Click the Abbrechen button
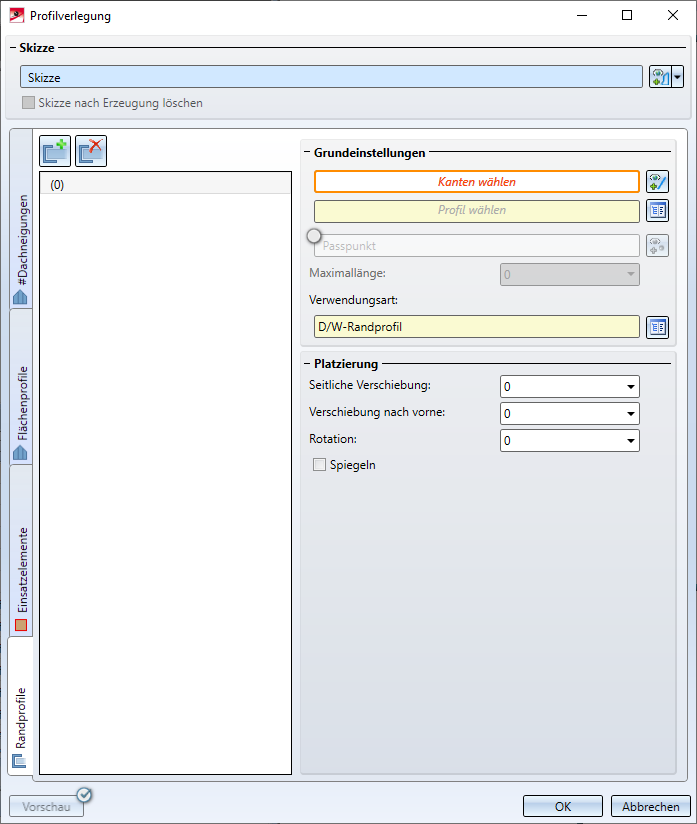The image size is (697, 824). click(x=651, y=806)
